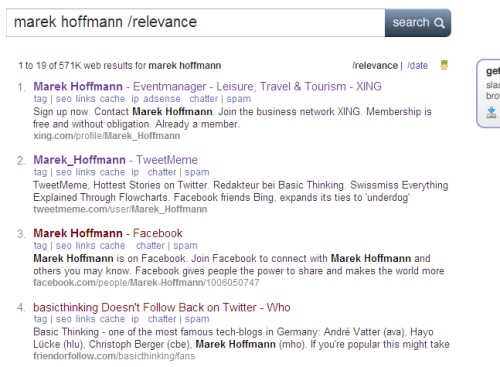Screen dimensions: 500x367
Task: Click 'chatter' under the XING result
Action: pos(204,99)
